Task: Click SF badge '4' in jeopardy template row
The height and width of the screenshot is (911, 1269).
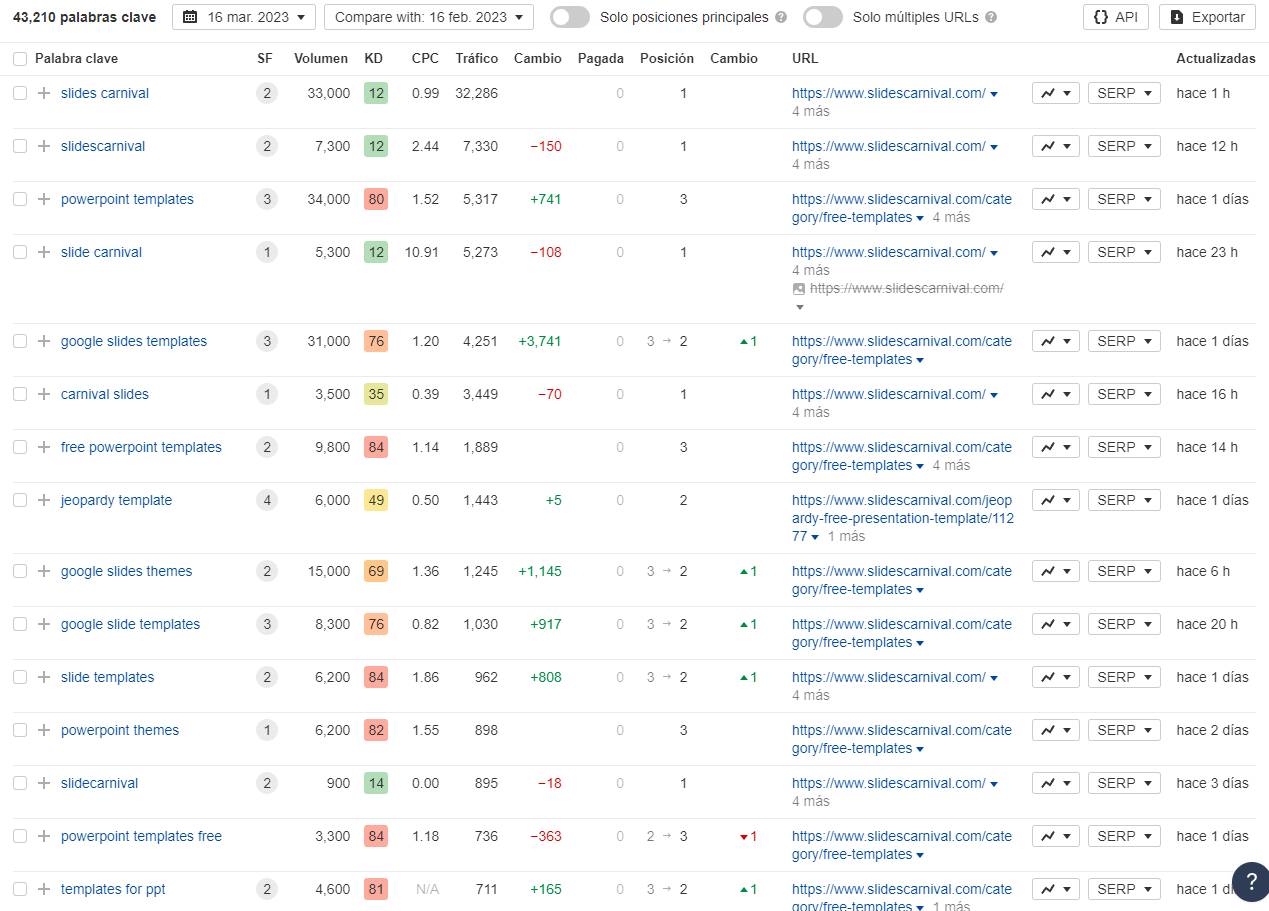Action: 266,500
